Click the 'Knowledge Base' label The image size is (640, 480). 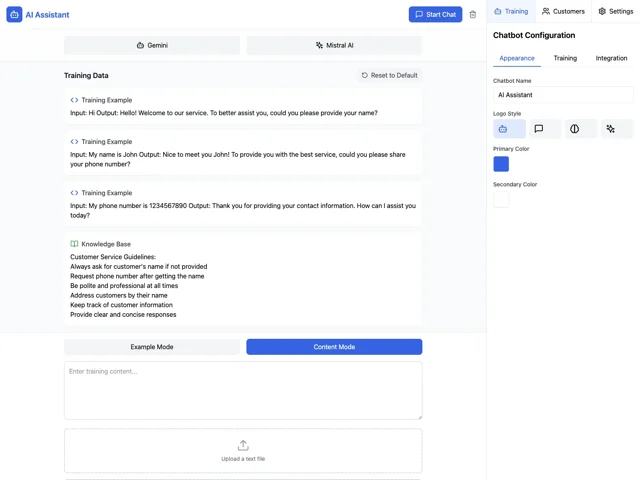point(106,244)
